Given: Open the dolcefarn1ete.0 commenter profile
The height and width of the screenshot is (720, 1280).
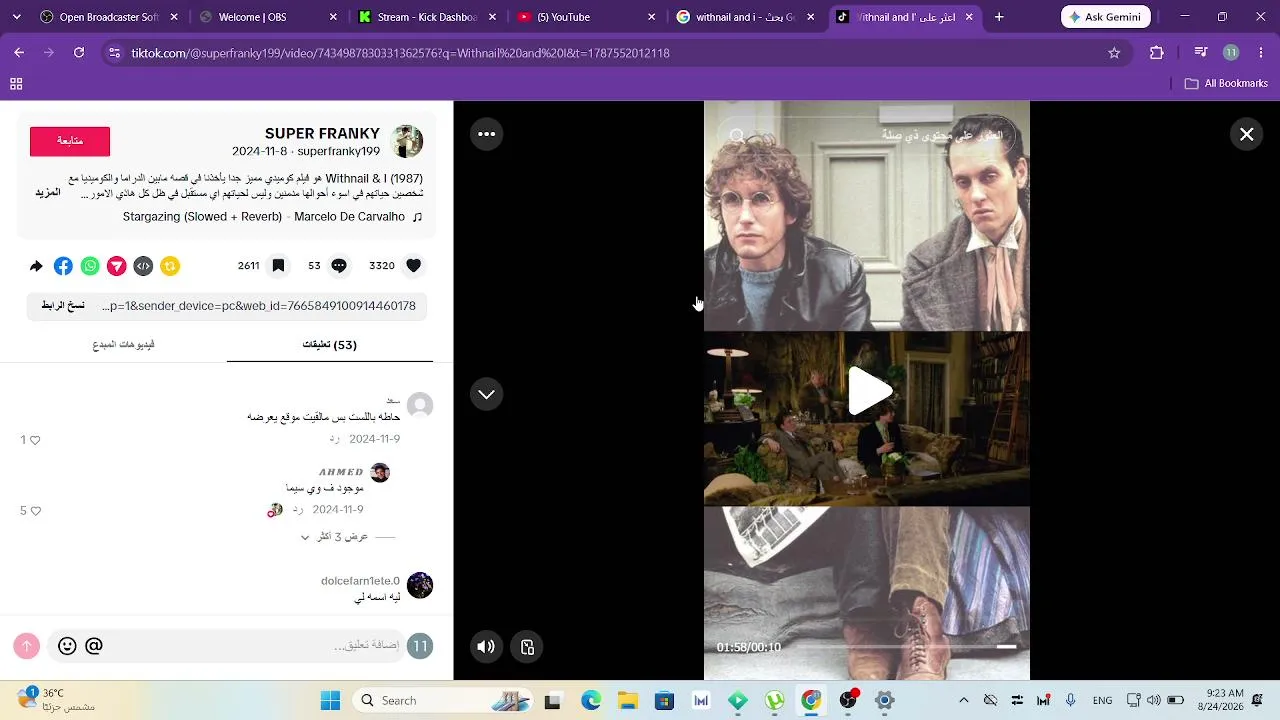Looking at the screenshot, I should tap(360, 581).
